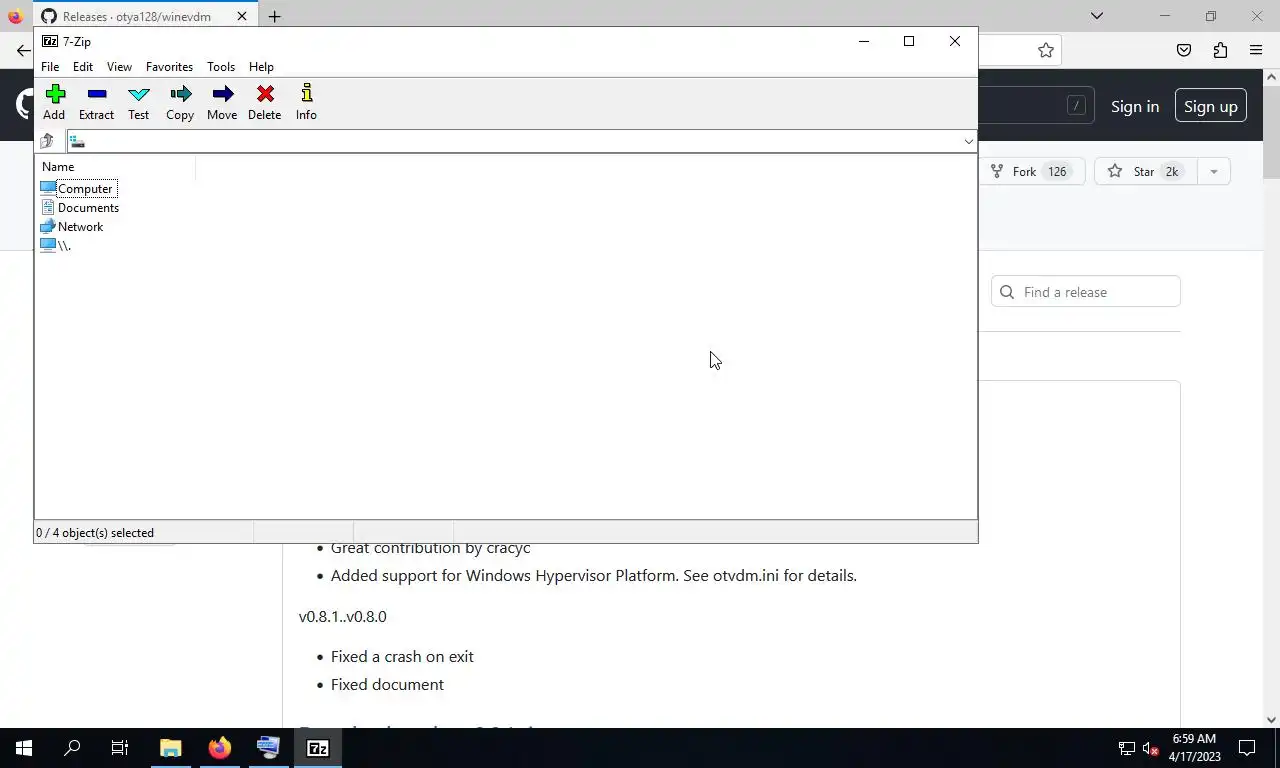Viewport: 1280px width, 768px height.
Task: Open the Pocket save icon in Firefox
Action: pyautogui.click(x=1183, y=50)
